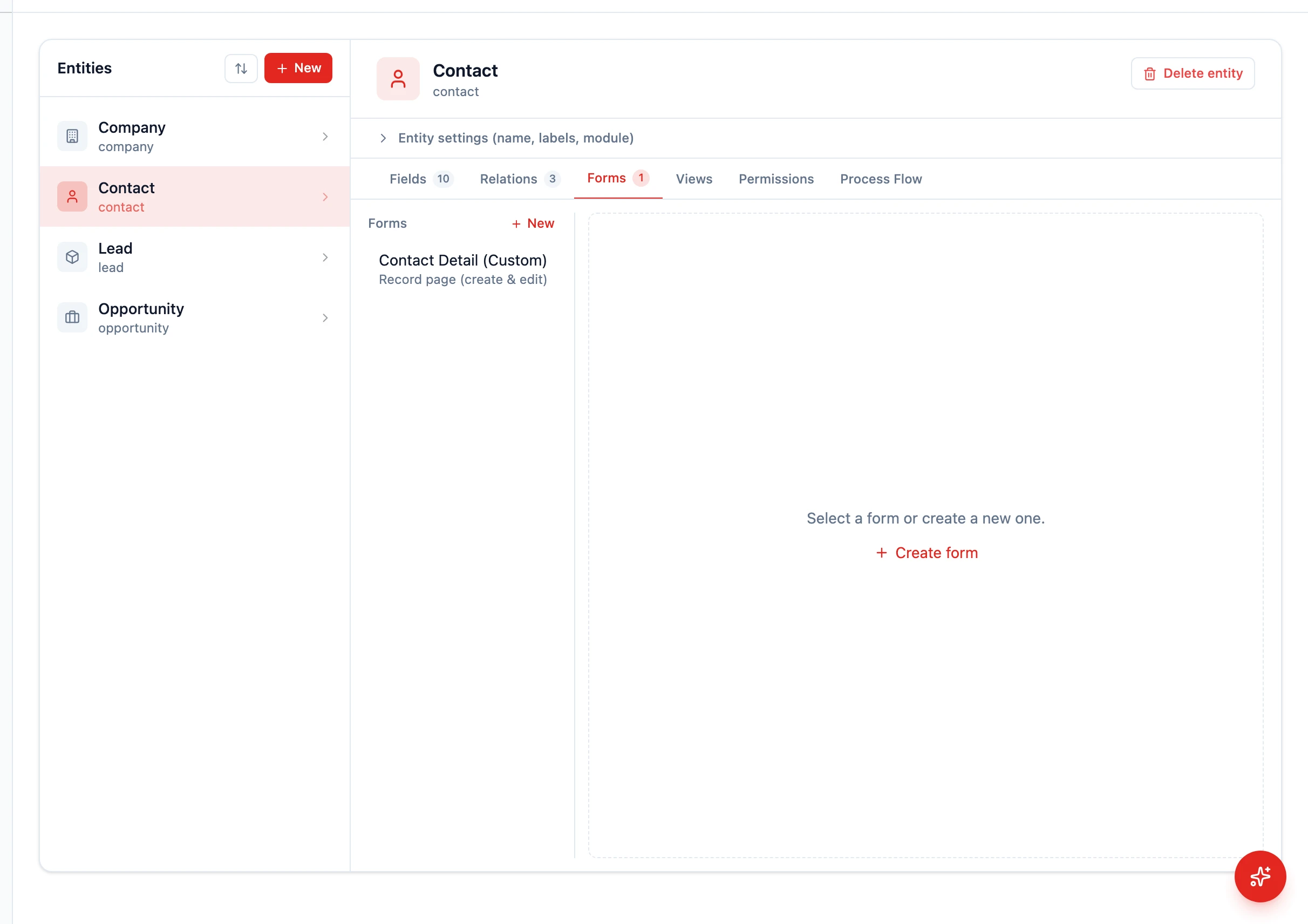Open the Permissions tab
The height and width of the screenshot is (924, 1308).
tap(776, 179)
